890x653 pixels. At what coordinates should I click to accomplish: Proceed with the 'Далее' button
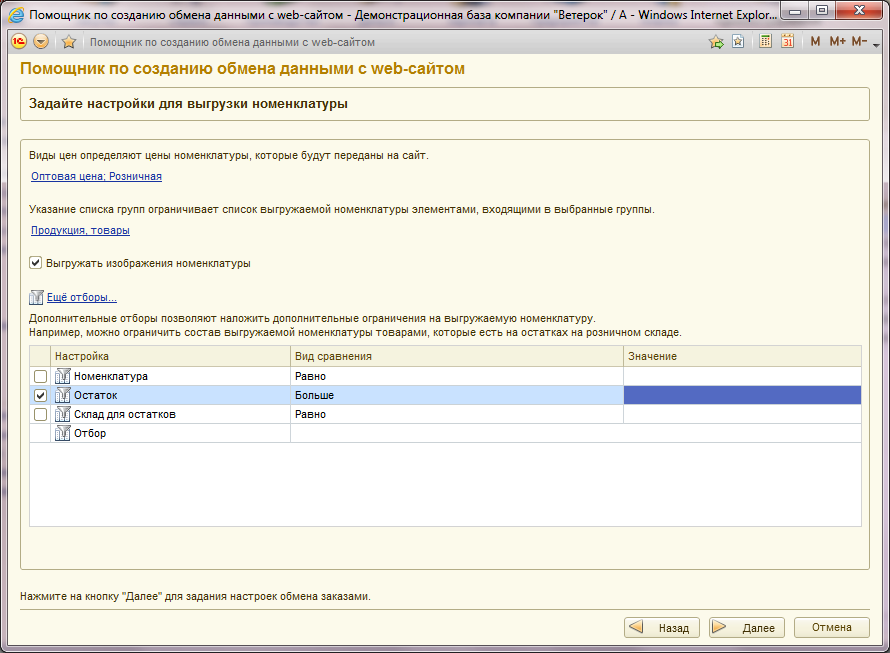tap(747, 627)
